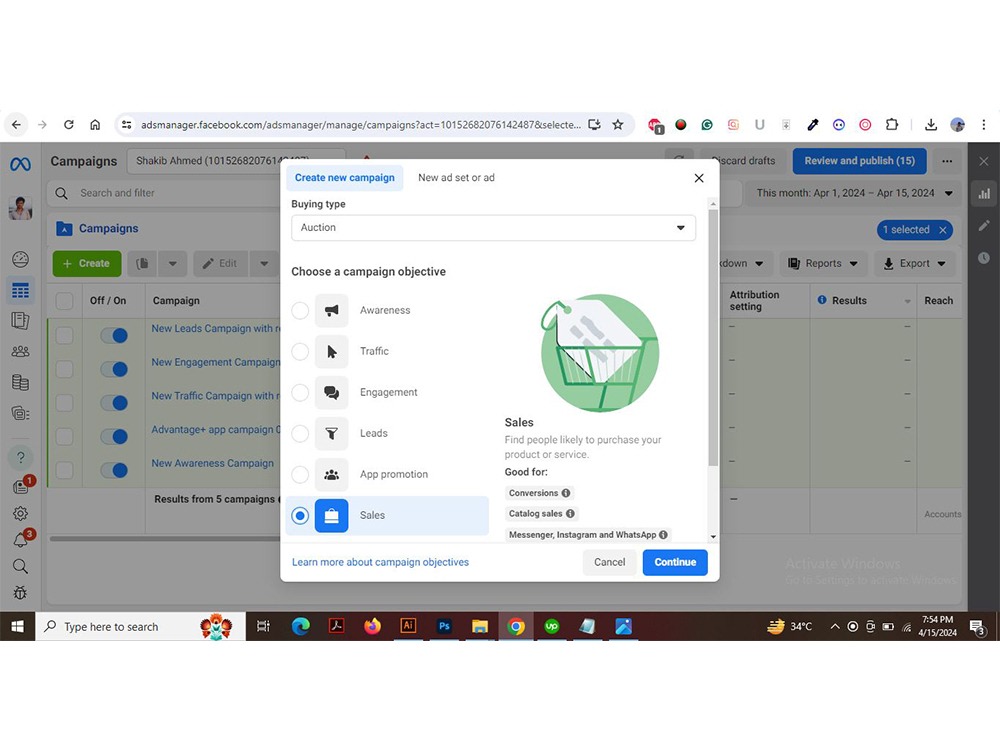Expand the duplicate button dropdown arrow
This screenshot has height=750, width=1000.
pyautogui.click(x=173, y=263)
